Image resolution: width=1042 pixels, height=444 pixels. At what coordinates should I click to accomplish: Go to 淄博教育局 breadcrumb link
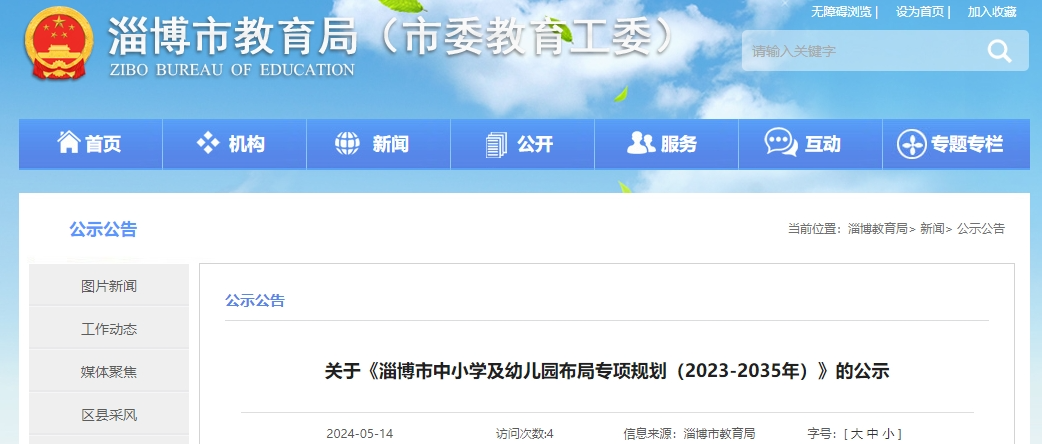[877, 229]
